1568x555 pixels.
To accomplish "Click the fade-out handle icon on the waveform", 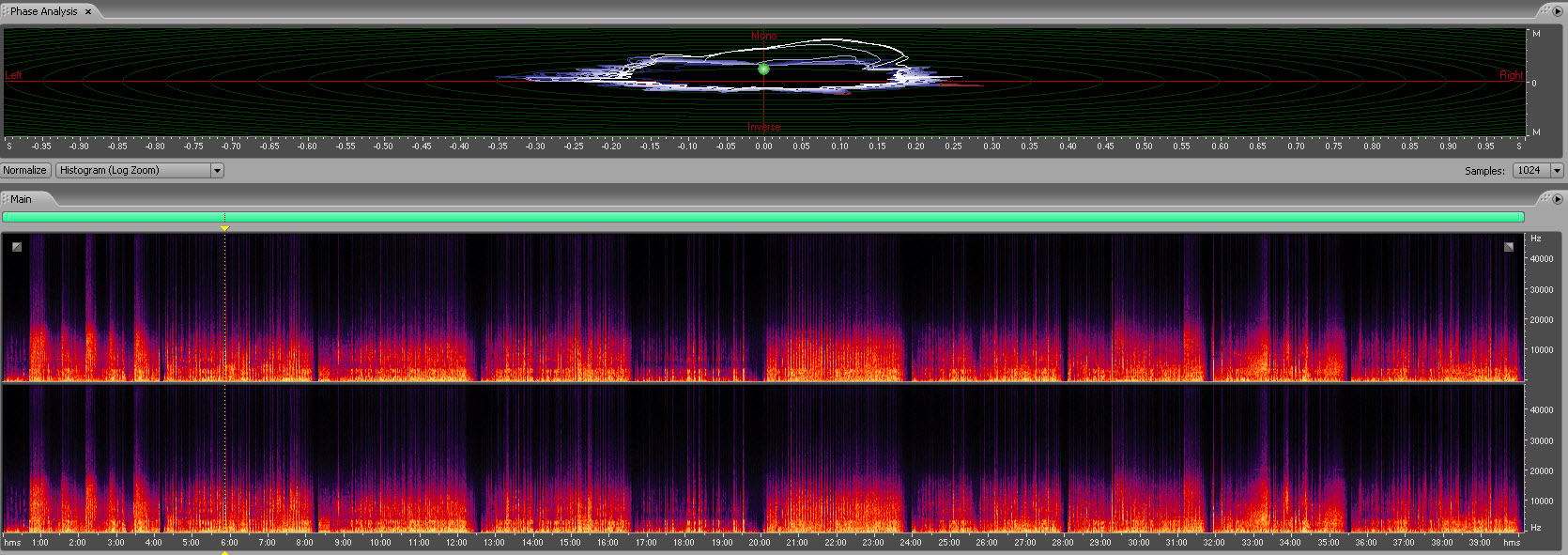I will click(x=1509, y=247).
